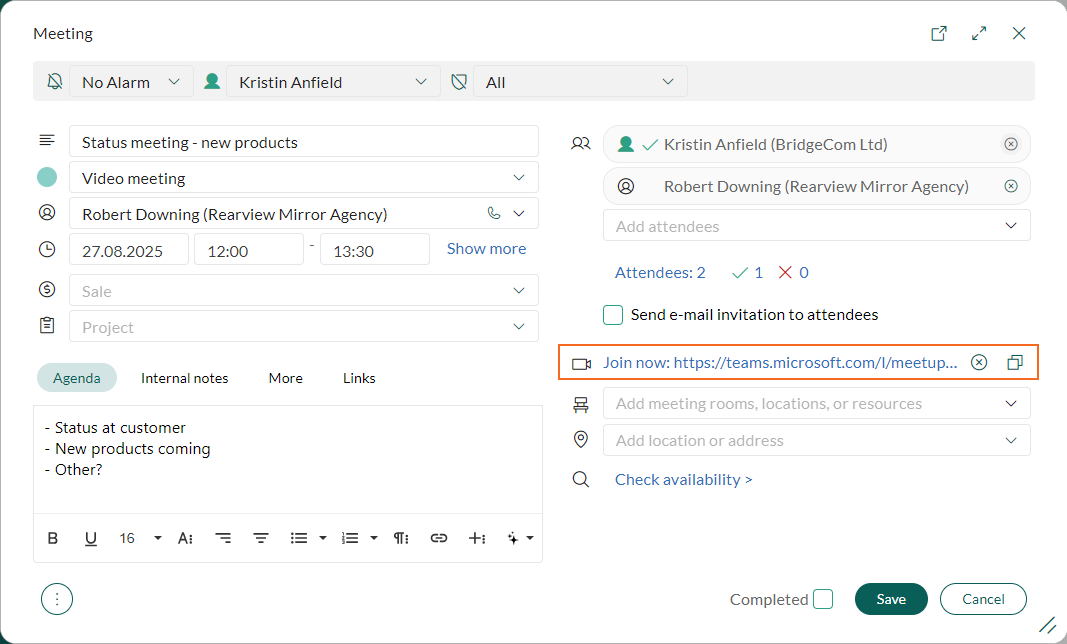Remove Robert Downing from attendees
This screenshot has width=1067, height=644.
pos(1010,186)
